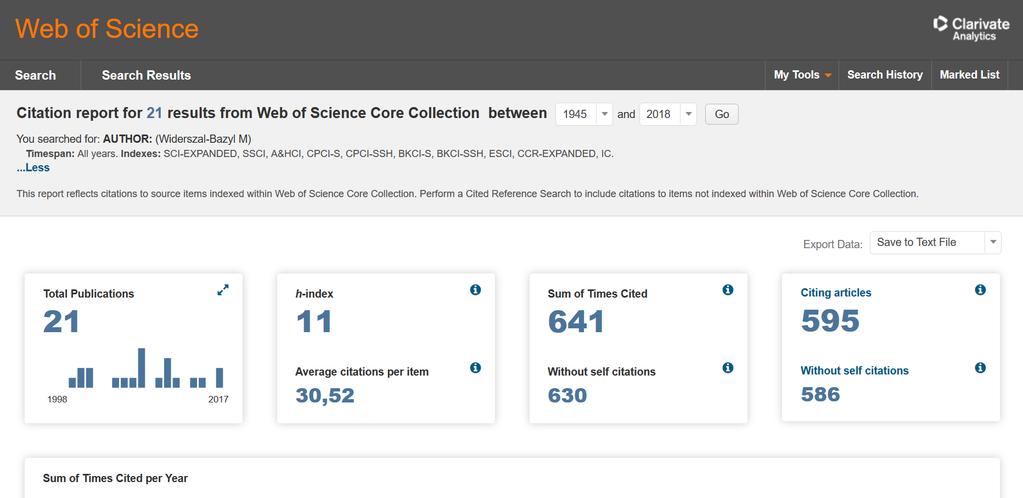The image size is (1023, 498).
Task: Open Citing articles Without self citations link
Action: click(855, 371)
